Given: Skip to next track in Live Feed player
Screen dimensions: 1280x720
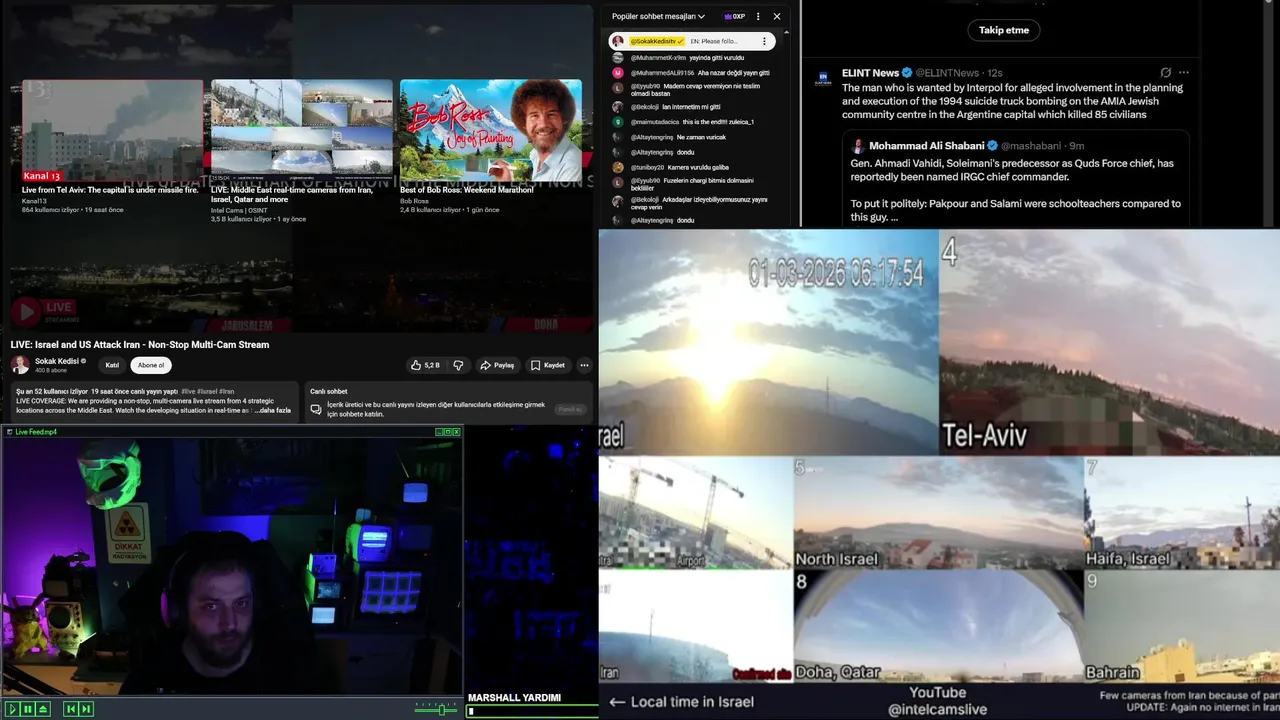Looking at the screenshot, I should pyautogui.click(x=86, y=709).
